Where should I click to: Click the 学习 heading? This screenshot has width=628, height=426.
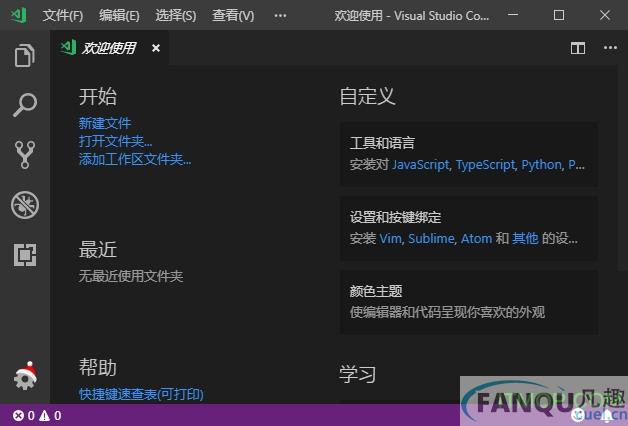click(x=358, y=374)
